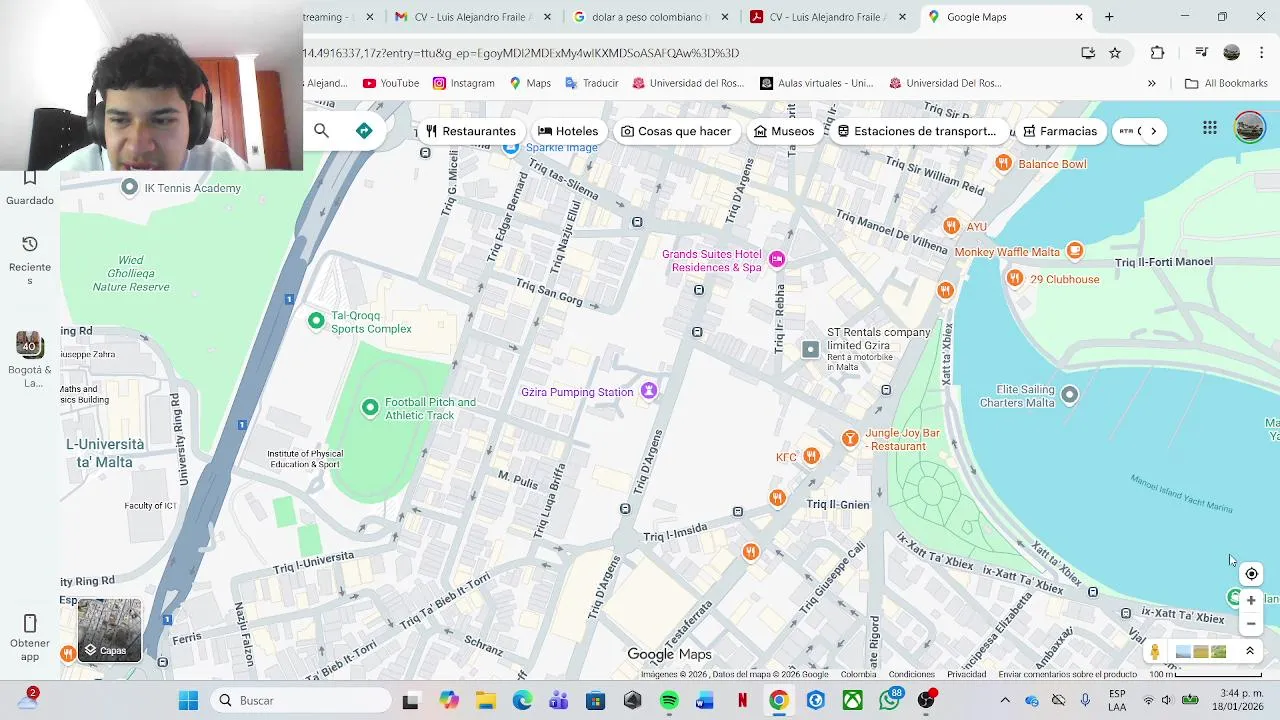Toggle the Capas layers thumbnail
Screen dimensions: 1280x720
110,630
